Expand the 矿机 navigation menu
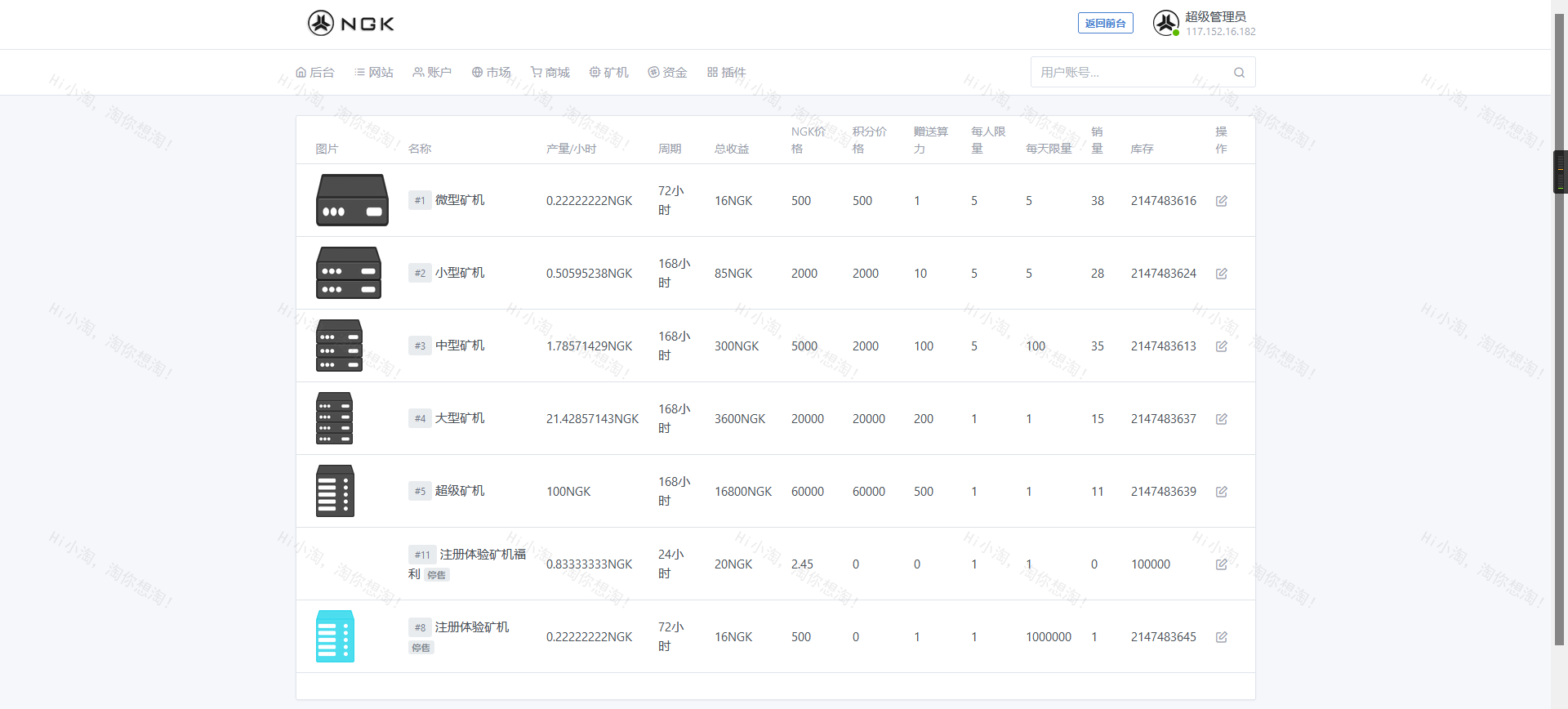 (x=609, y=73)
